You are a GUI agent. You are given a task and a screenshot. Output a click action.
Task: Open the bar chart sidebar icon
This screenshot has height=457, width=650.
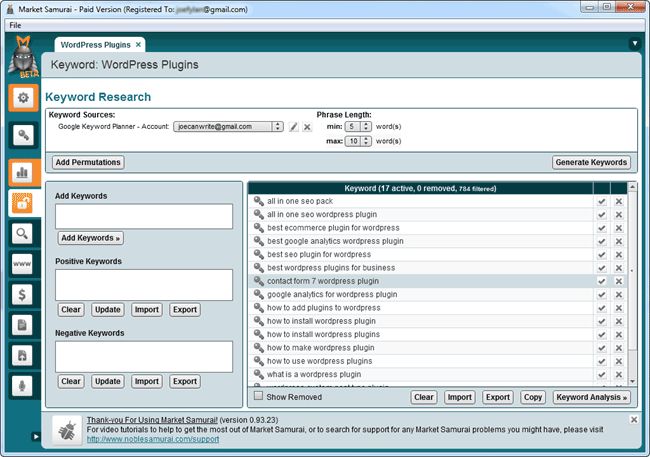[x=22, y=173]
